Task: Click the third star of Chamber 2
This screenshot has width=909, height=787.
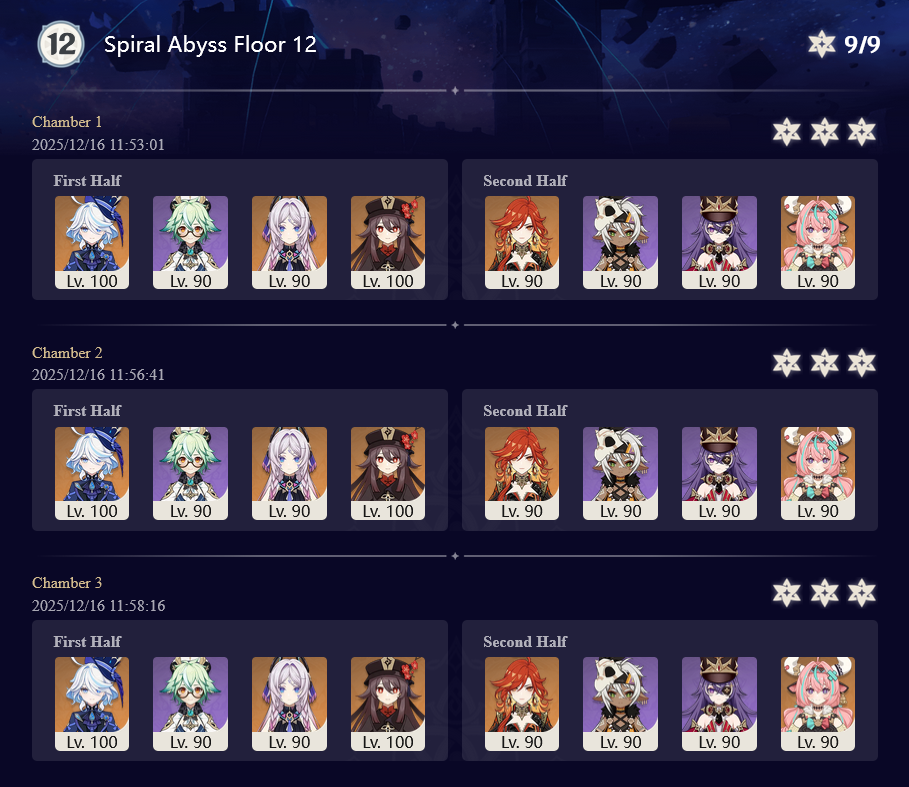Action: pyautogui.click(x=862, y=363)
